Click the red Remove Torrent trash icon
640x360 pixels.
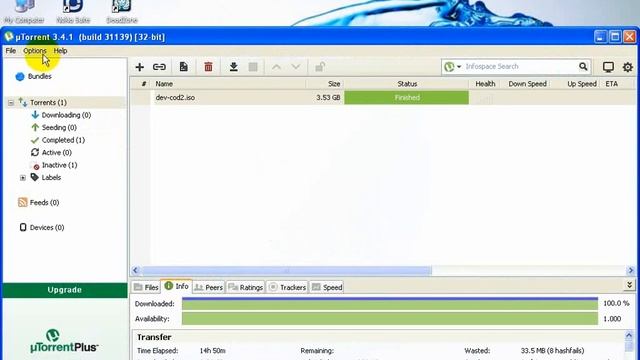(x=208, y=67)
